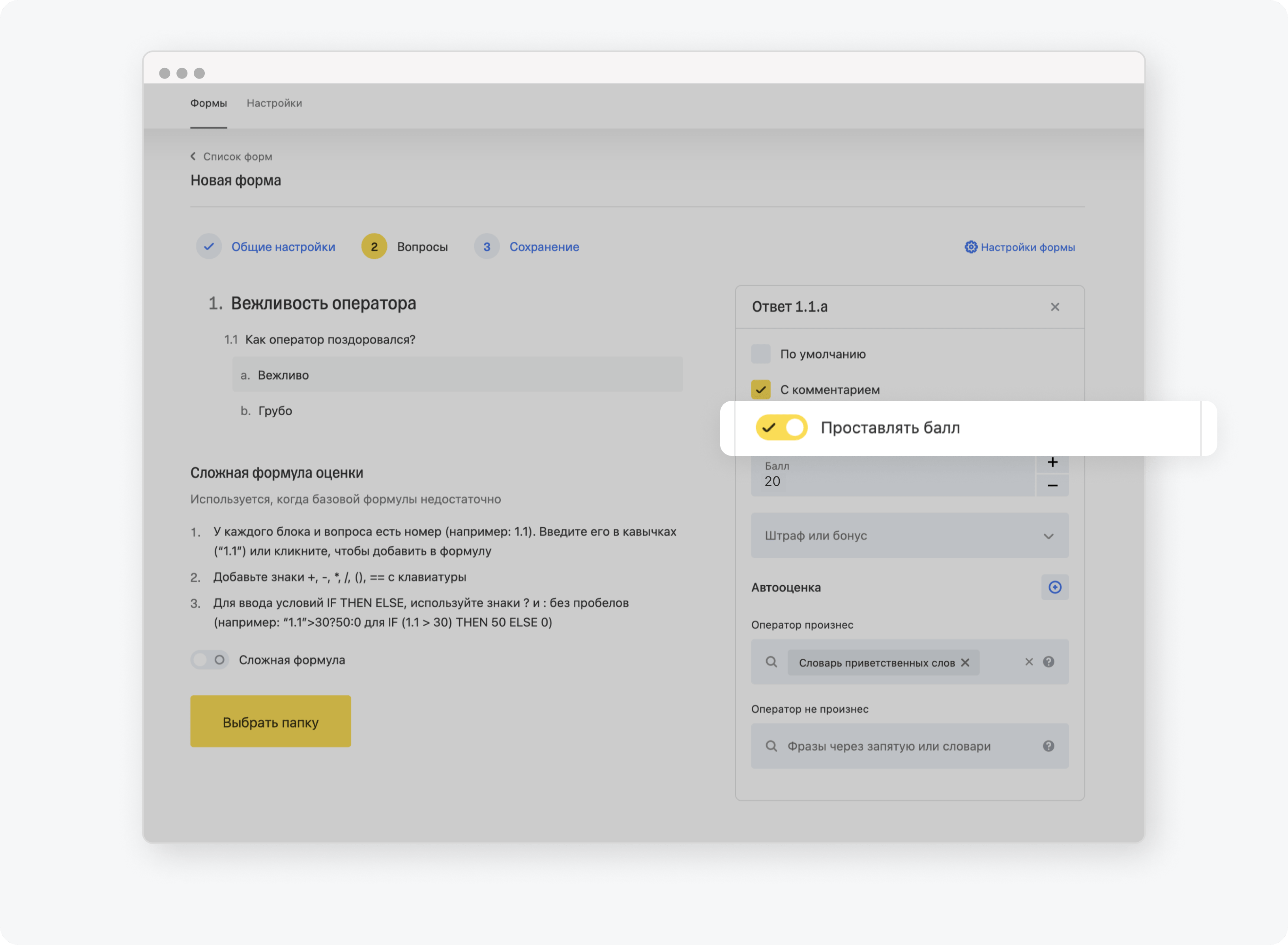Image resolution: width=1288 pixels, height=945 pixels.
Task: Enable the Сложная формула toggle
Action: tap(210, 660)
